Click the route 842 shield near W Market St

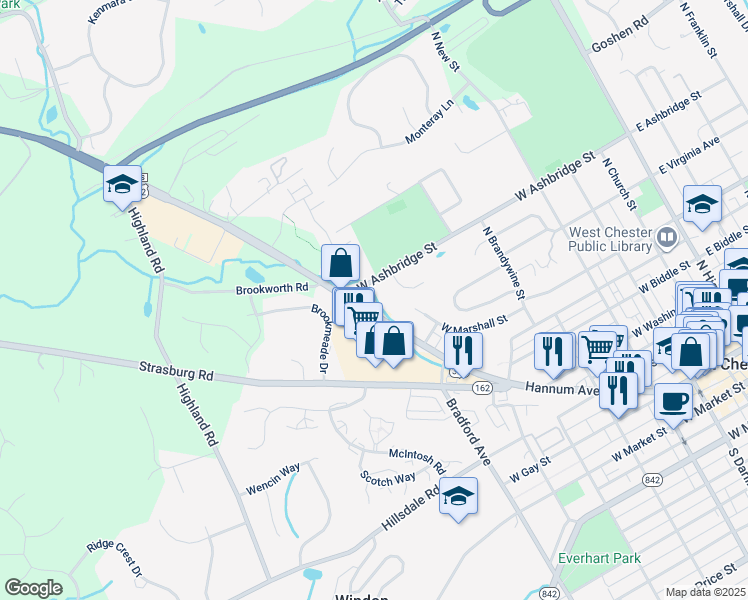point(652,479)
